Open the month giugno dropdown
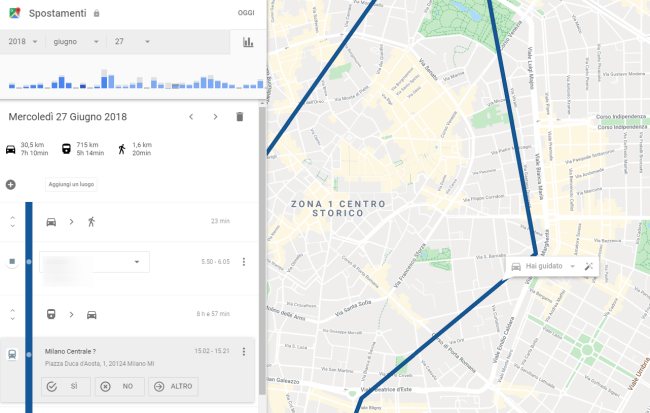 point(76,41)
